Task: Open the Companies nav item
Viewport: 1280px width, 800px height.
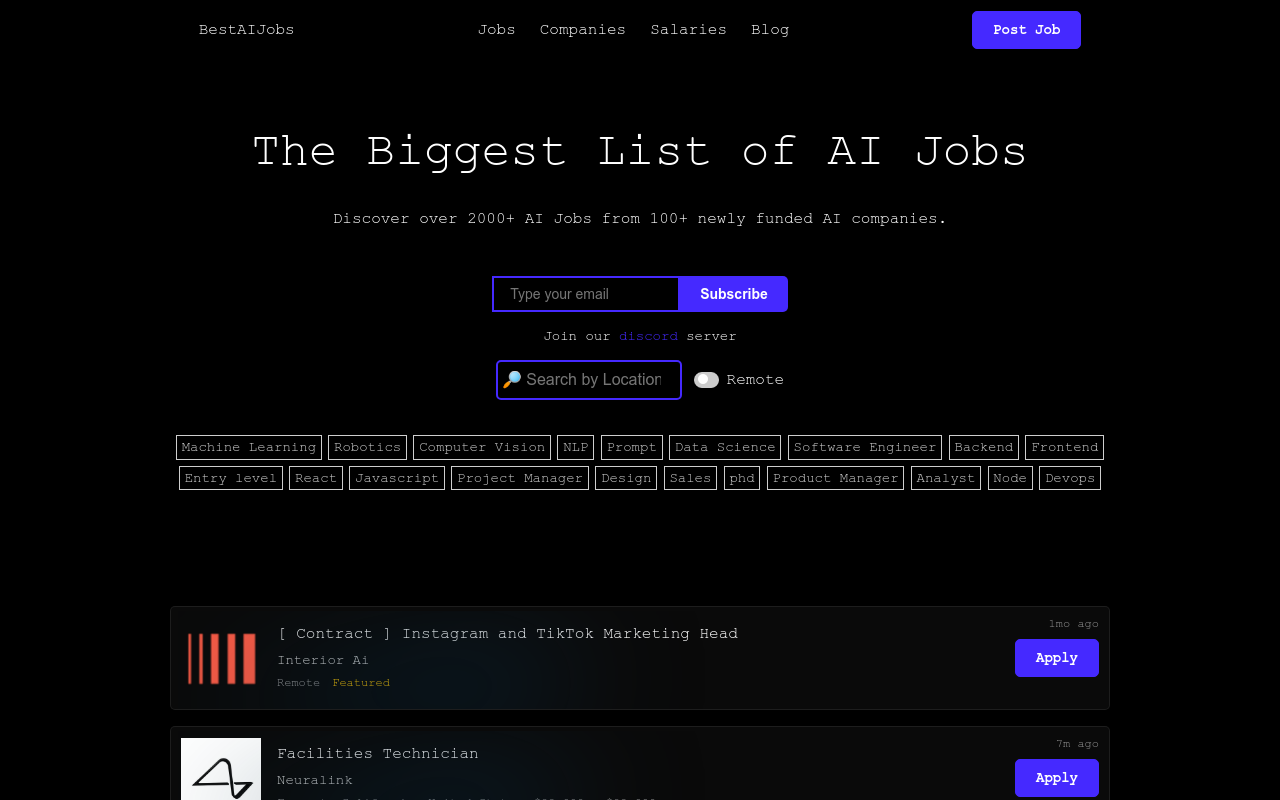Action: [582, 30]
